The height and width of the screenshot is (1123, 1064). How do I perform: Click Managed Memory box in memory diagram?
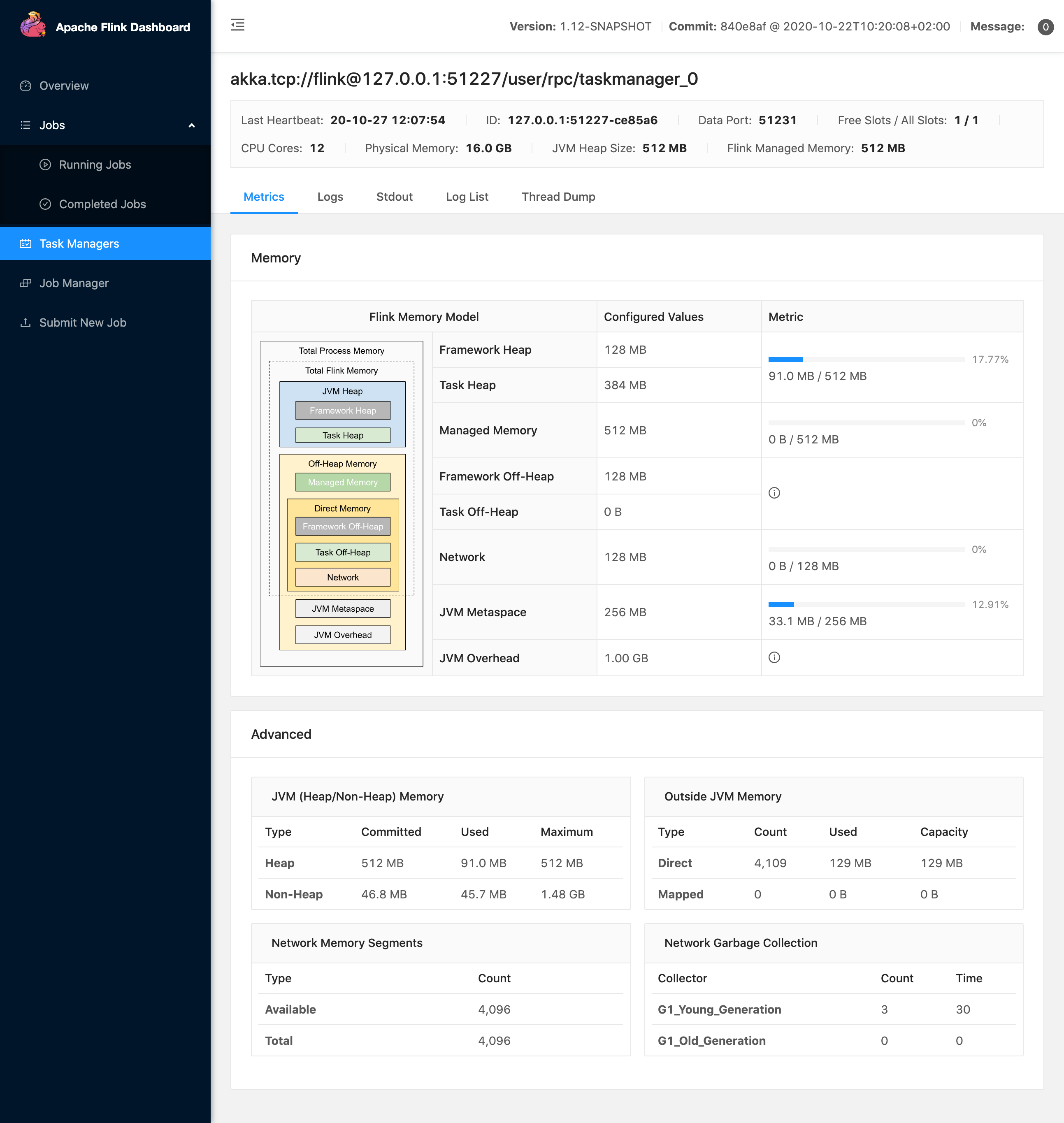pyautogui.click(x=343, y=482)
